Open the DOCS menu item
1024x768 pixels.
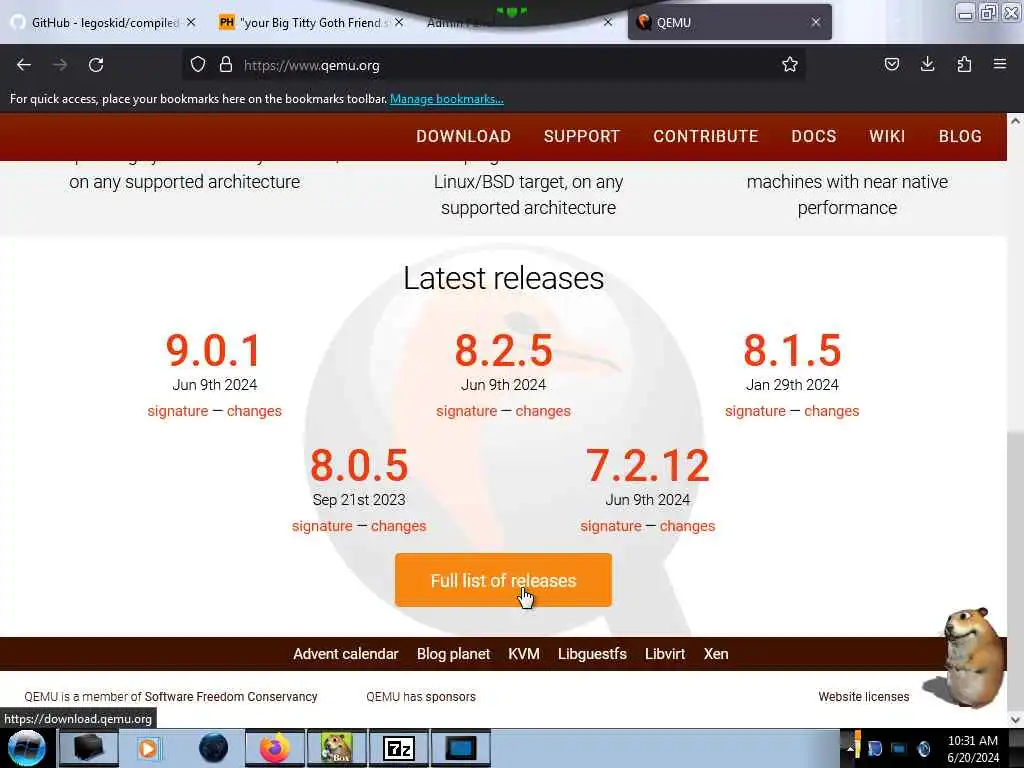point(814,136)
